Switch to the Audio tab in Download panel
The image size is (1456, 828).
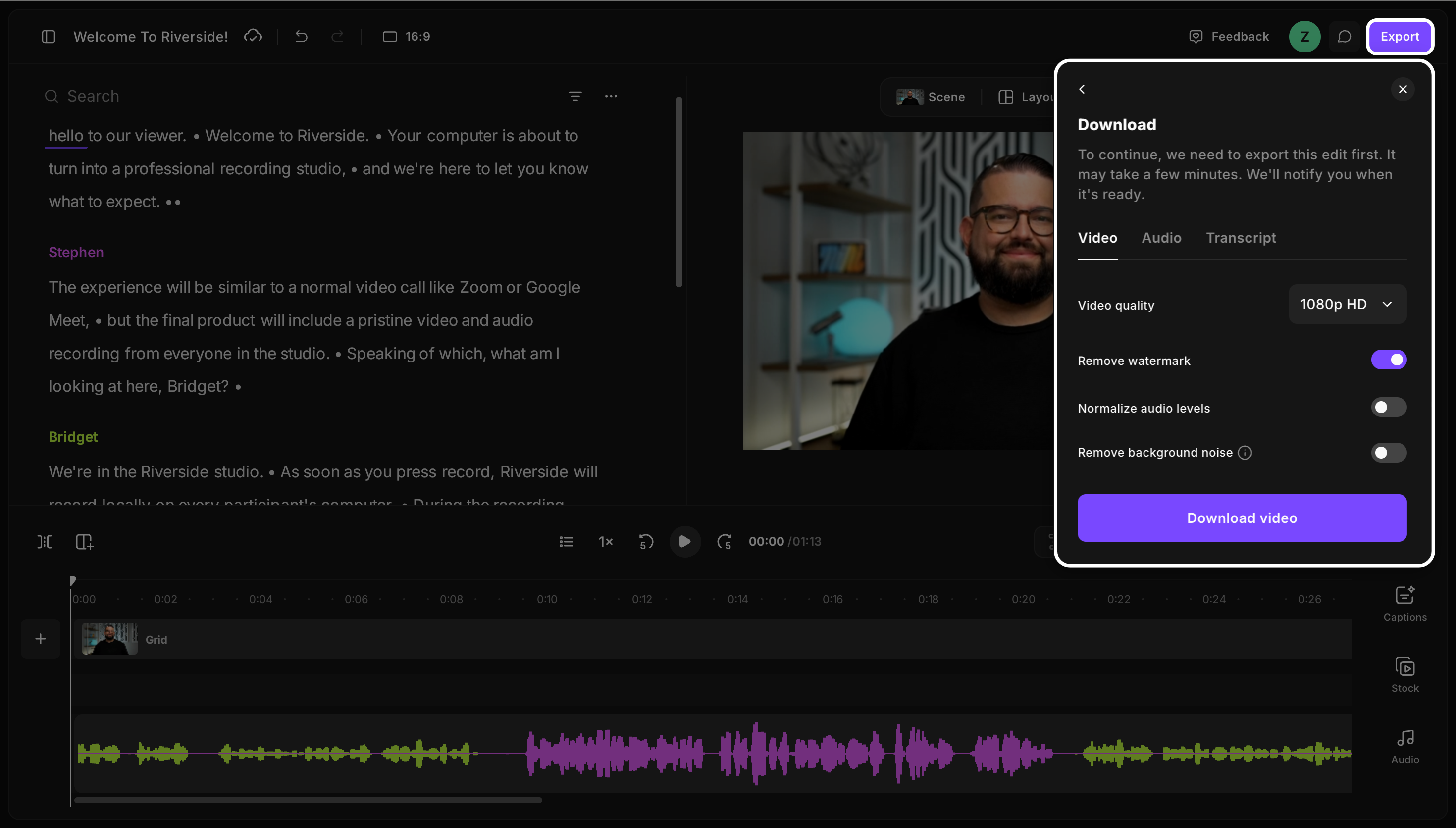(1161, 238)
